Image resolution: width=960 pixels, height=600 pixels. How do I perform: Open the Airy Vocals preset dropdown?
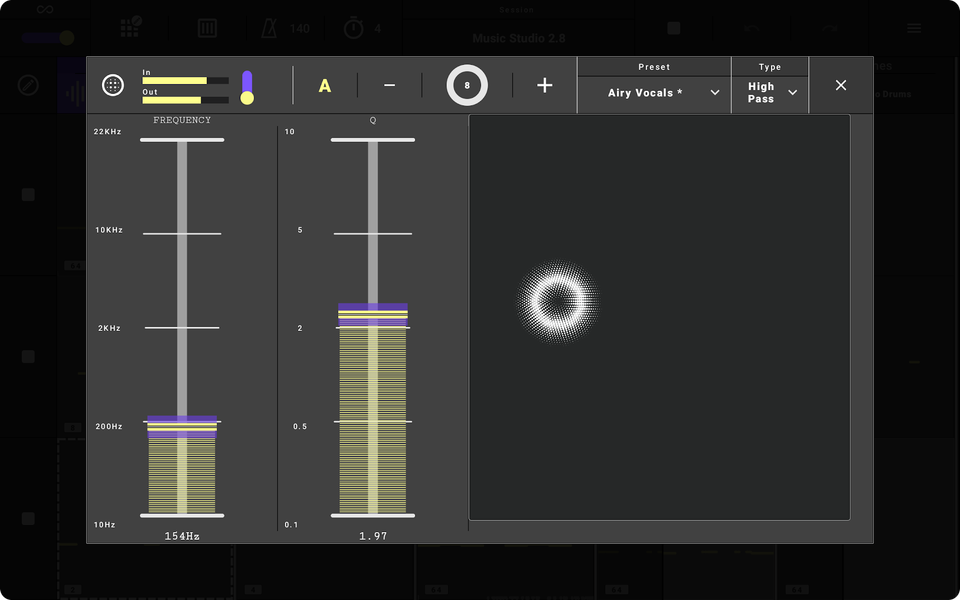tap(654, 92)
